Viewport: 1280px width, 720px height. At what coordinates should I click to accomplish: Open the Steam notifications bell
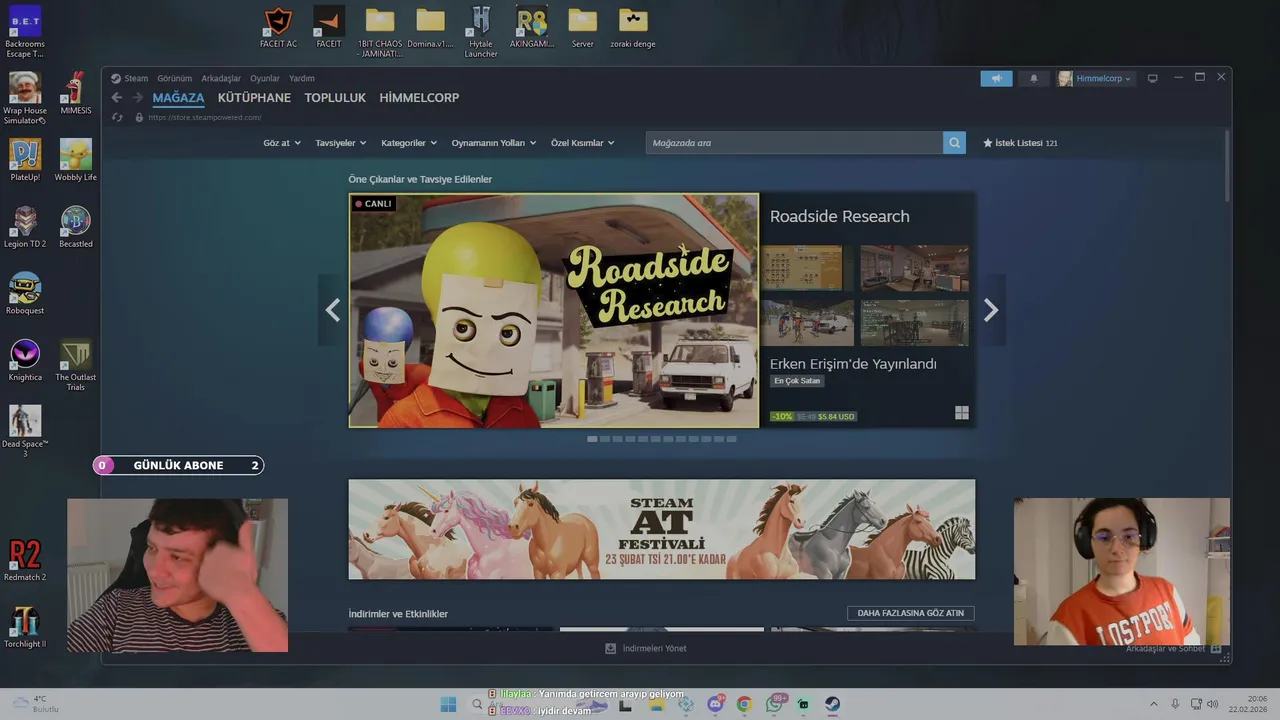1034,78
